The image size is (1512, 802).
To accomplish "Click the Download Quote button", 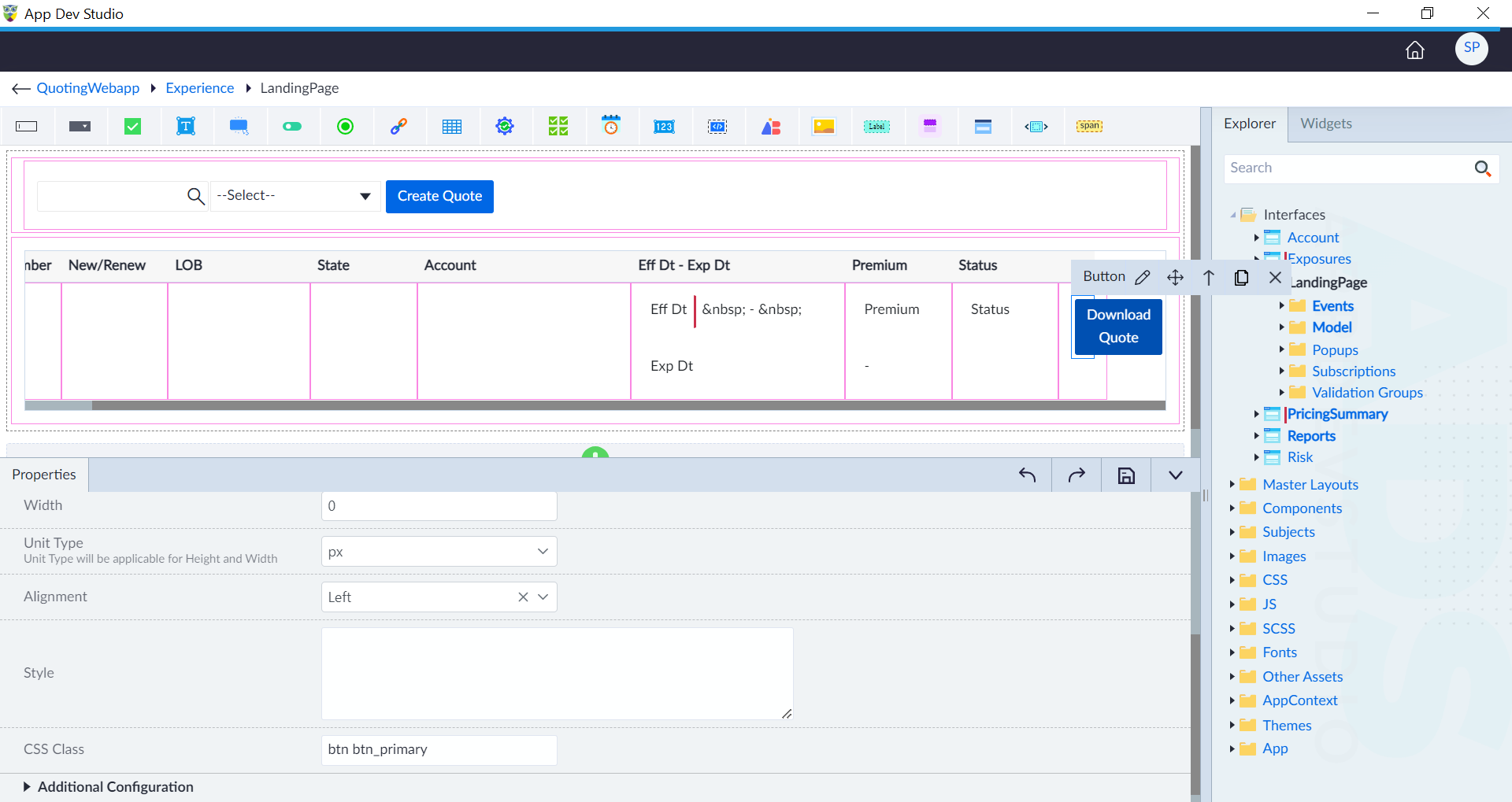I will click(x=1118, y=326).
